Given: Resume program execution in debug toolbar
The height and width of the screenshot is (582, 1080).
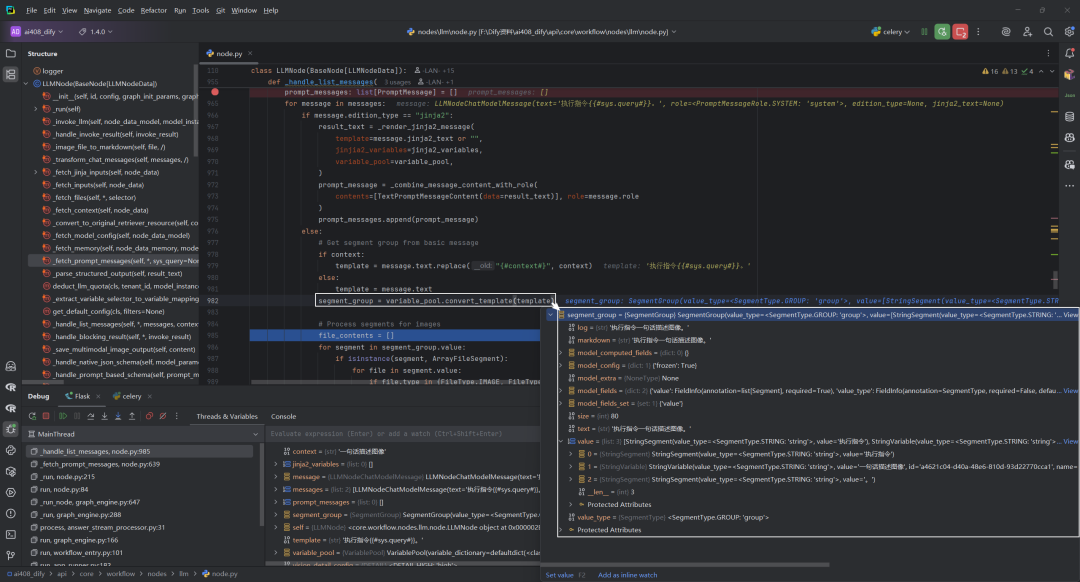Looking at the screenshot, I should 63,416.
